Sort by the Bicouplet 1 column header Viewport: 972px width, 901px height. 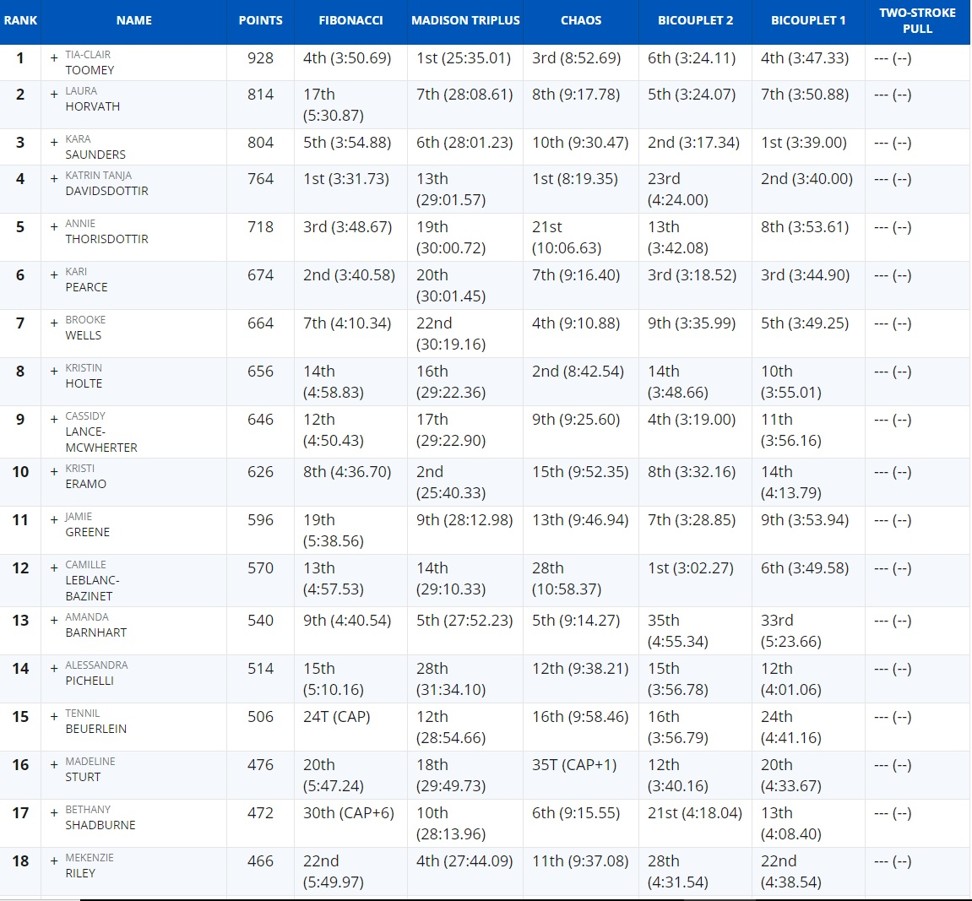(x=808, y=20)
